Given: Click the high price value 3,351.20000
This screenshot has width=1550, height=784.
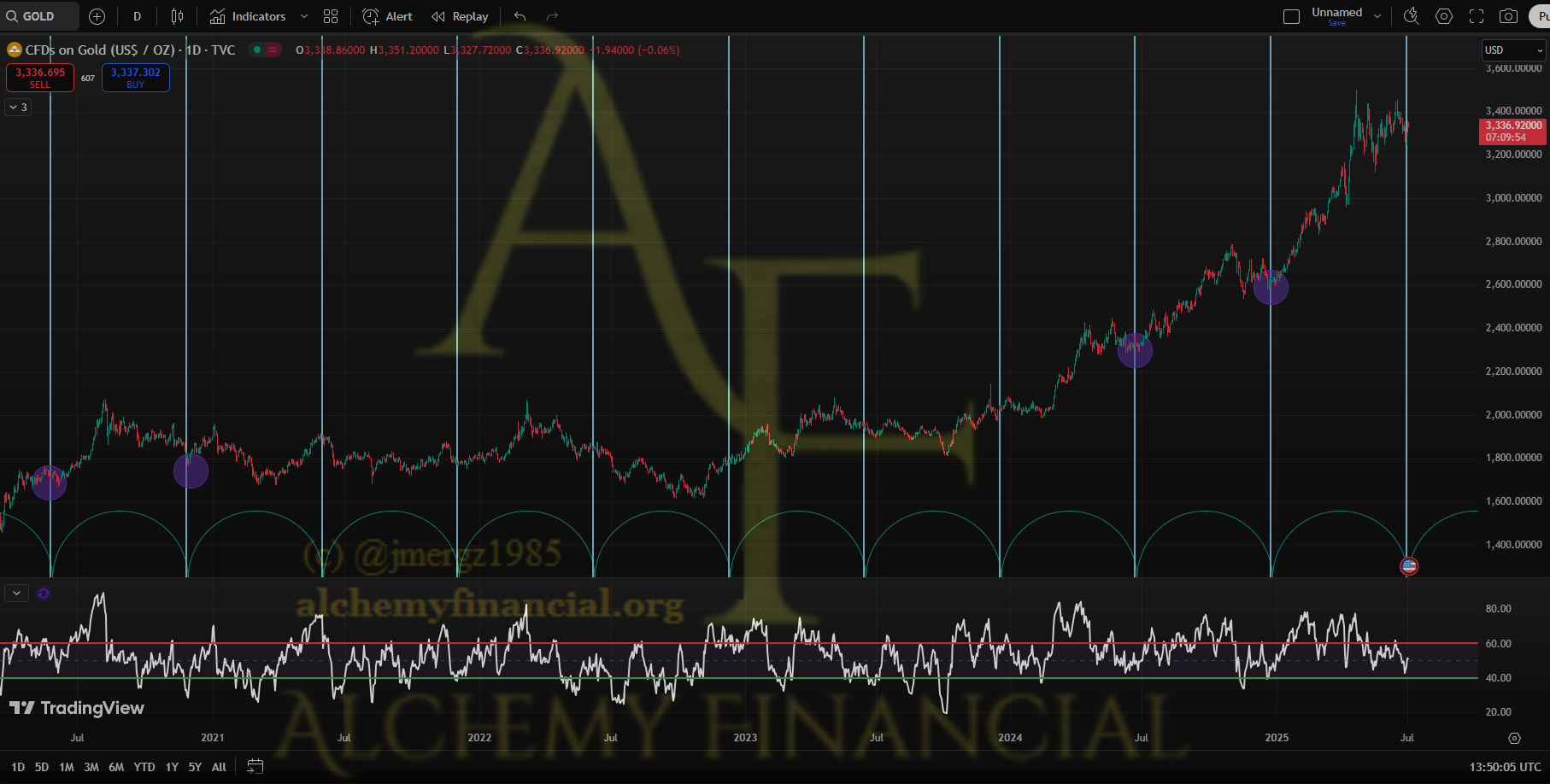Looking at the screenshot, I should [x=408, y=50].
